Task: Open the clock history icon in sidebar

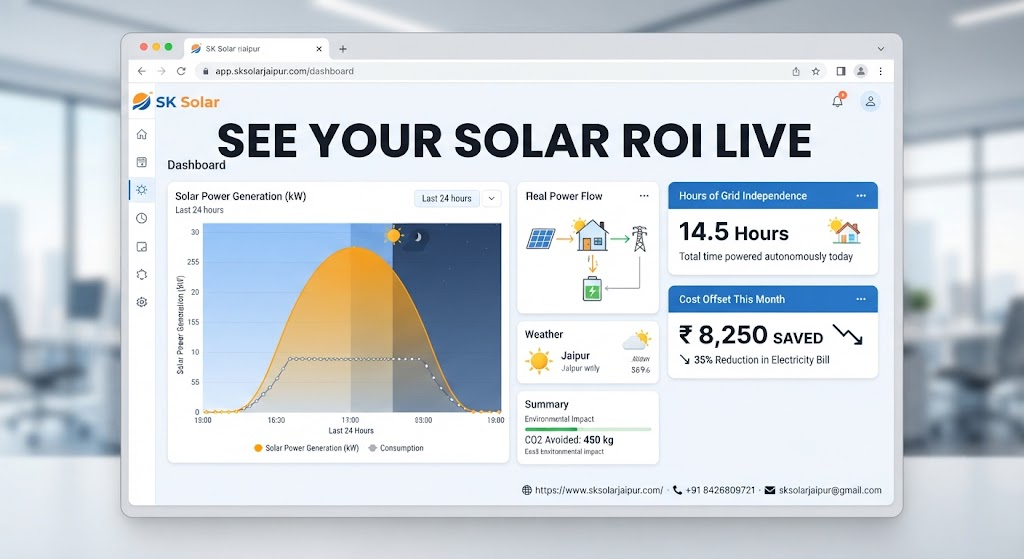Action: [142, 218]
